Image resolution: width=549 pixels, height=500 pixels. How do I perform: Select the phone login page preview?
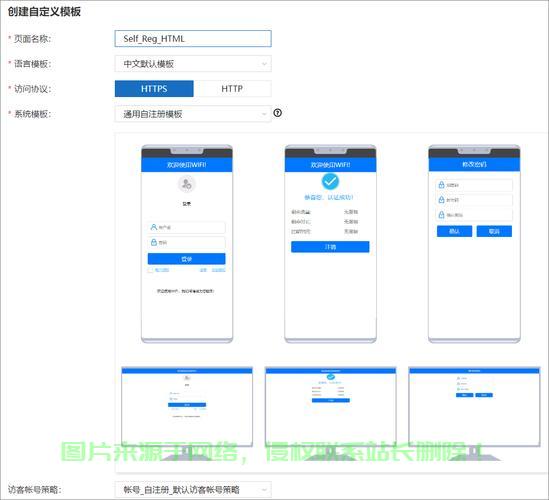(187, 244)
